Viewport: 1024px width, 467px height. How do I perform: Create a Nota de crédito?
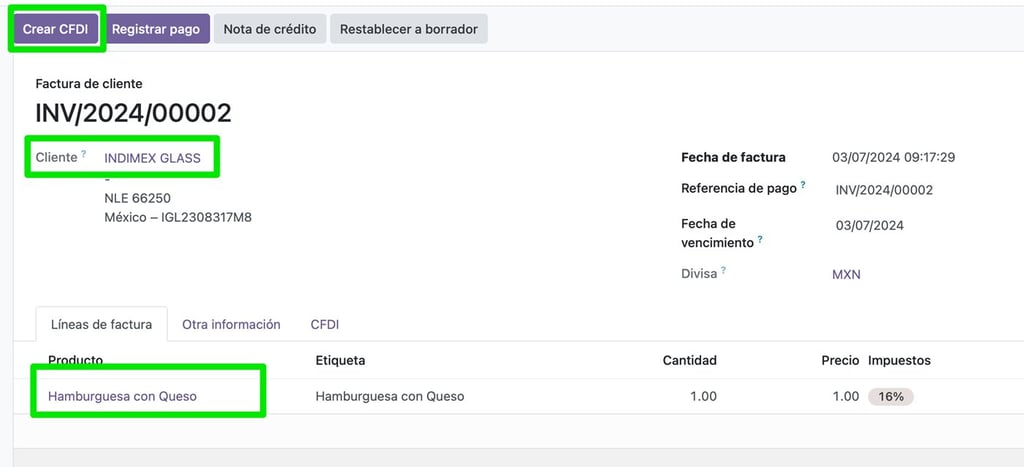click(270, 29)
